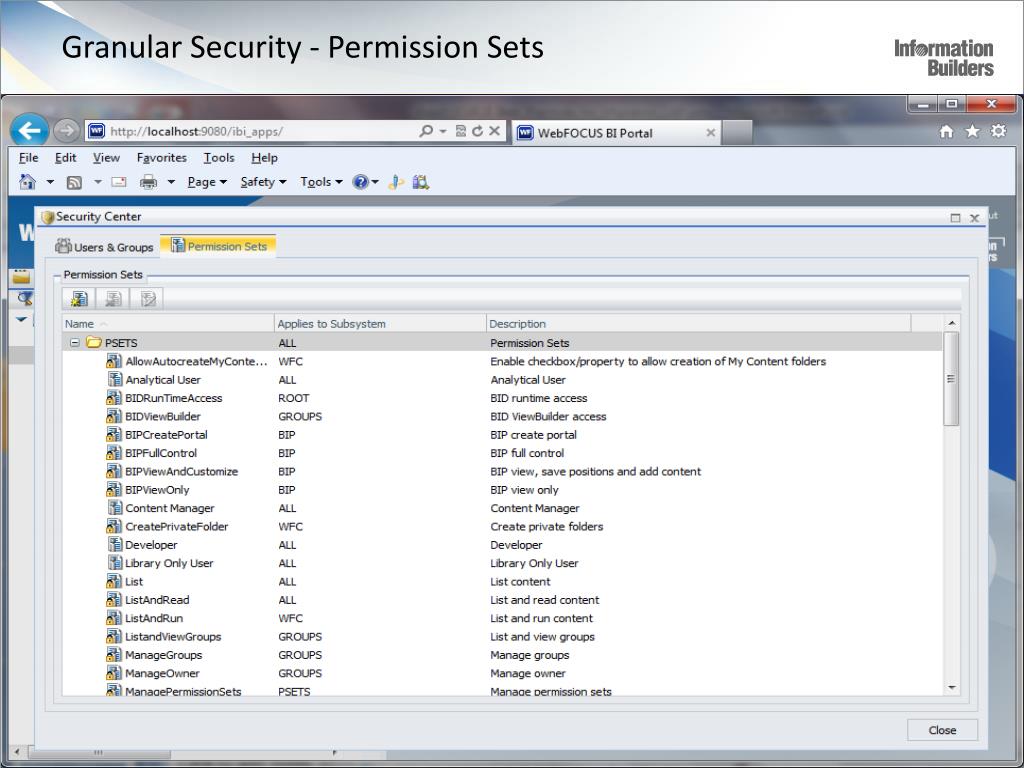
Task: Select the ListandViewGroups row
Action: 502,636
